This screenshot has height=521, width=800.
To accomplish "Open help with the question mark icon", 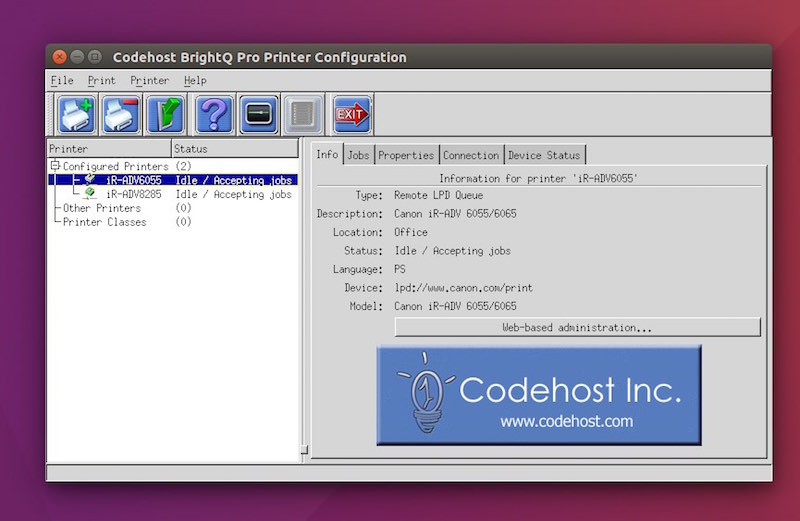I will click(x=214, y=114).
